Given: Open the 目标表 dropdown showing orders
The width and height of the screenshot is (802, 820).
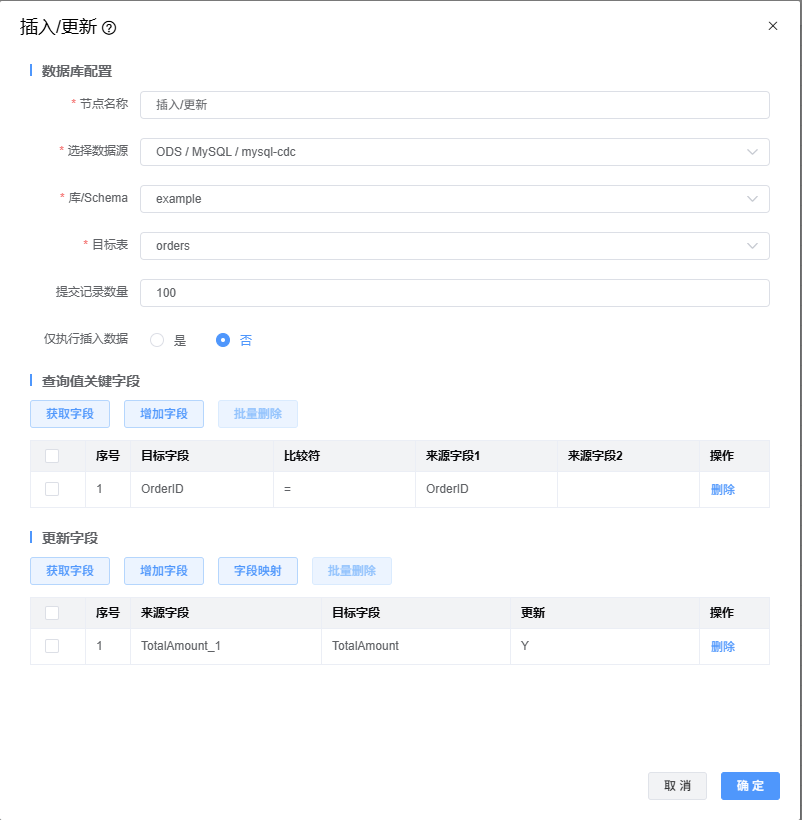Looking at the screenshot, I should click(x=455, y=246).
